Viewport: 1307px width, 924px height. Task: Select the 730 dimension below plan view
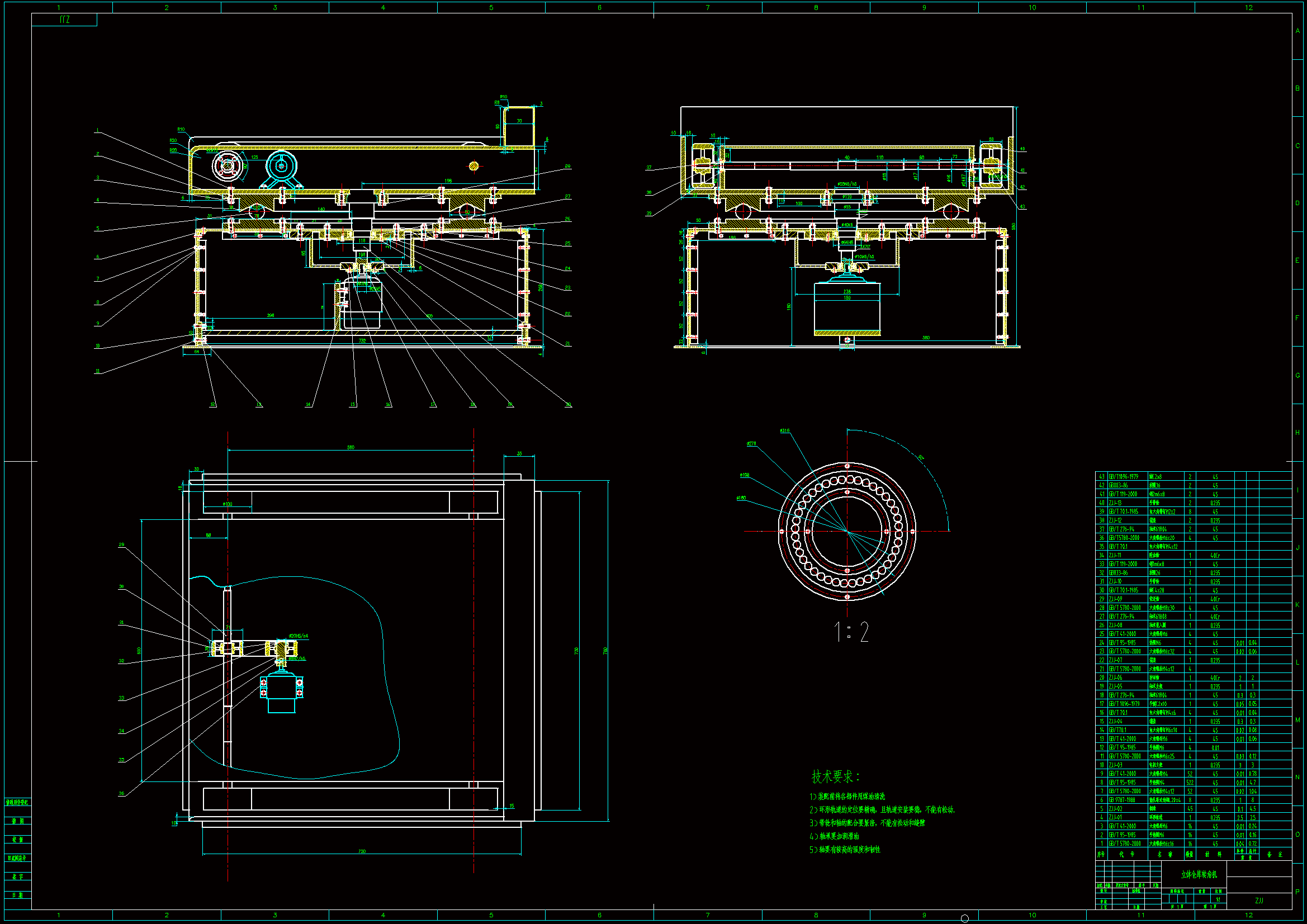coord(362,852)
